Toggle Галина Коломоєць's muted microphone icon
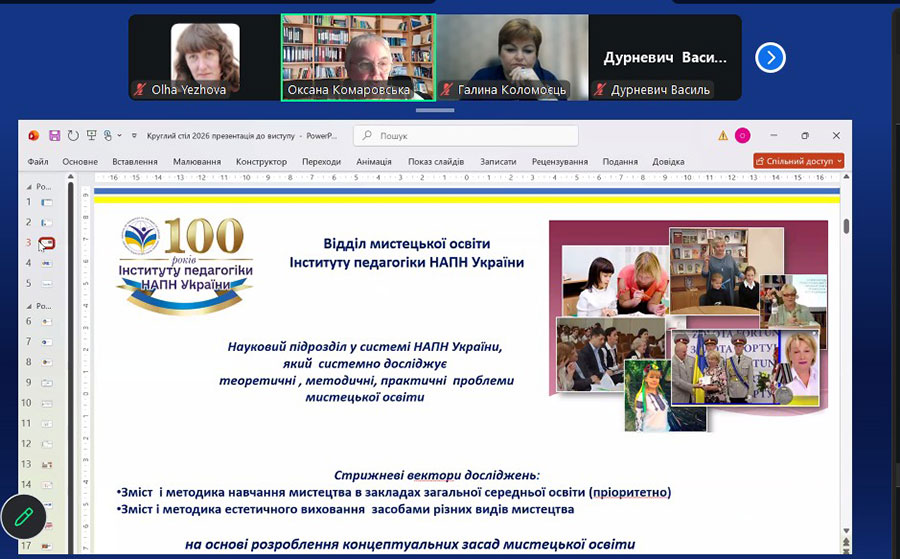 coord(447,90)
